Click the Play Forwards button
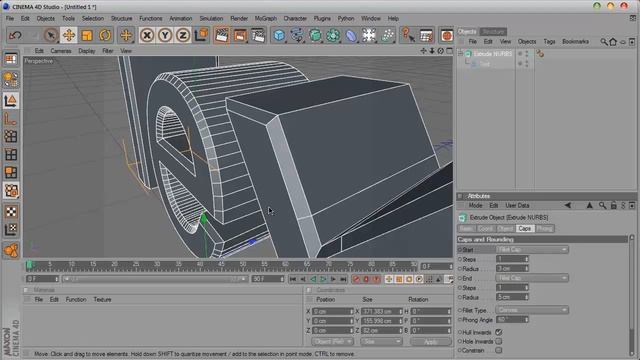 point(323,279)
